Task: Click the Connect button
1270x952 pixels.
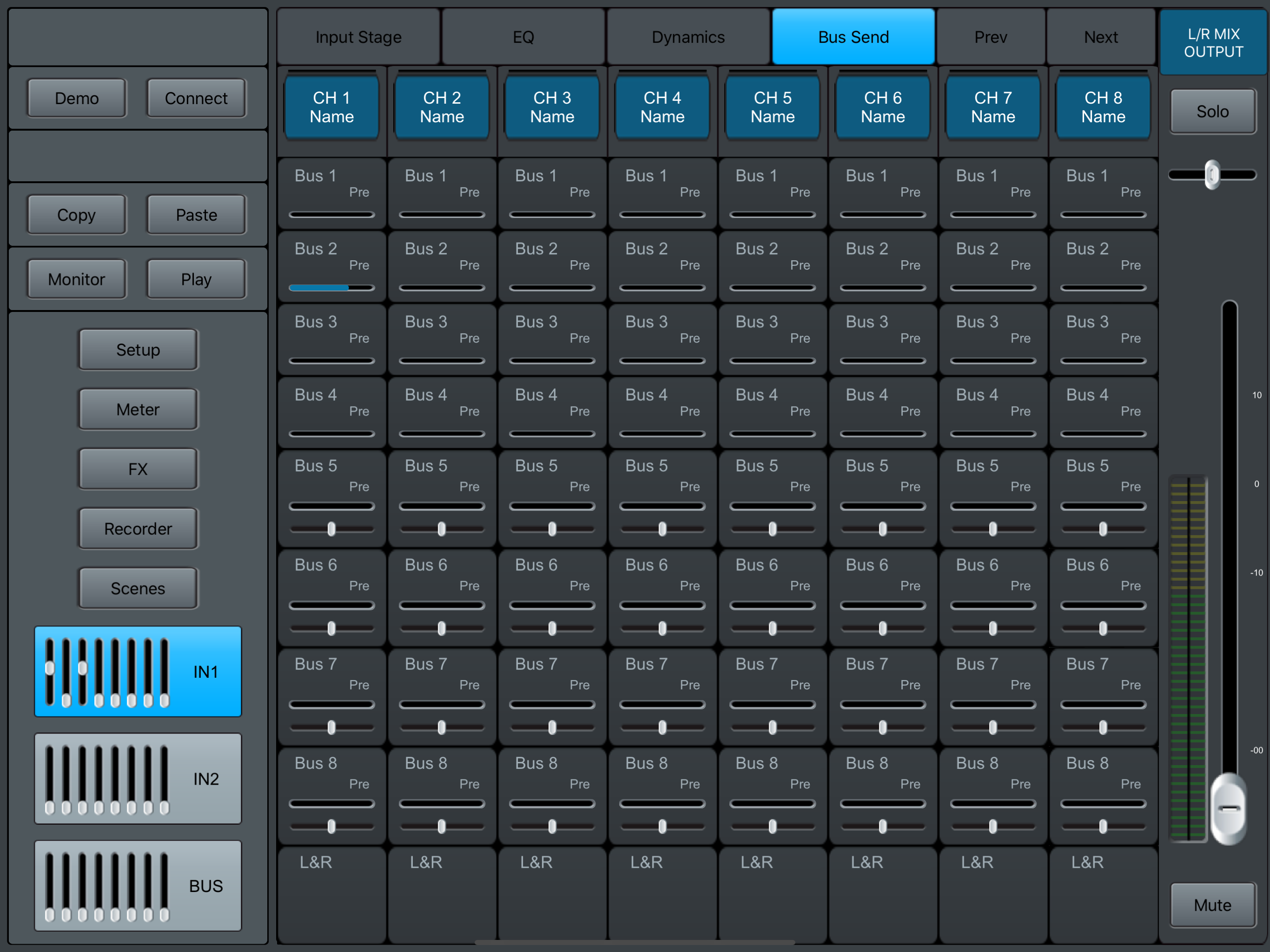Action: [x=196, y=98]
